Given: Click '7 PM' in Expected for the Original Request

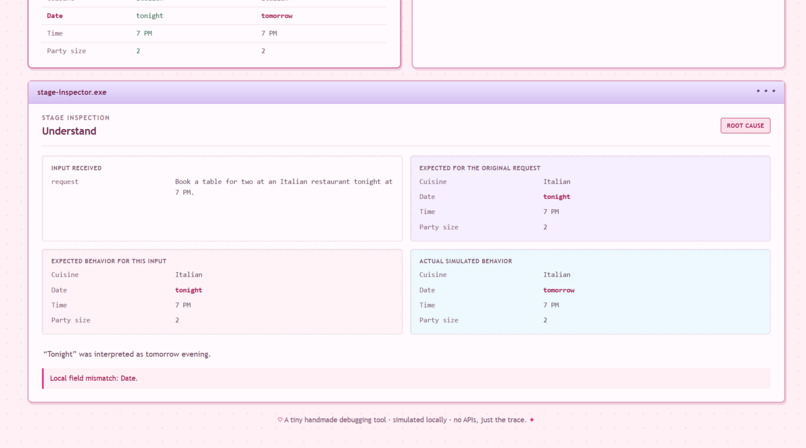Looking at the screenshot, I should click(x=551, y=211).
